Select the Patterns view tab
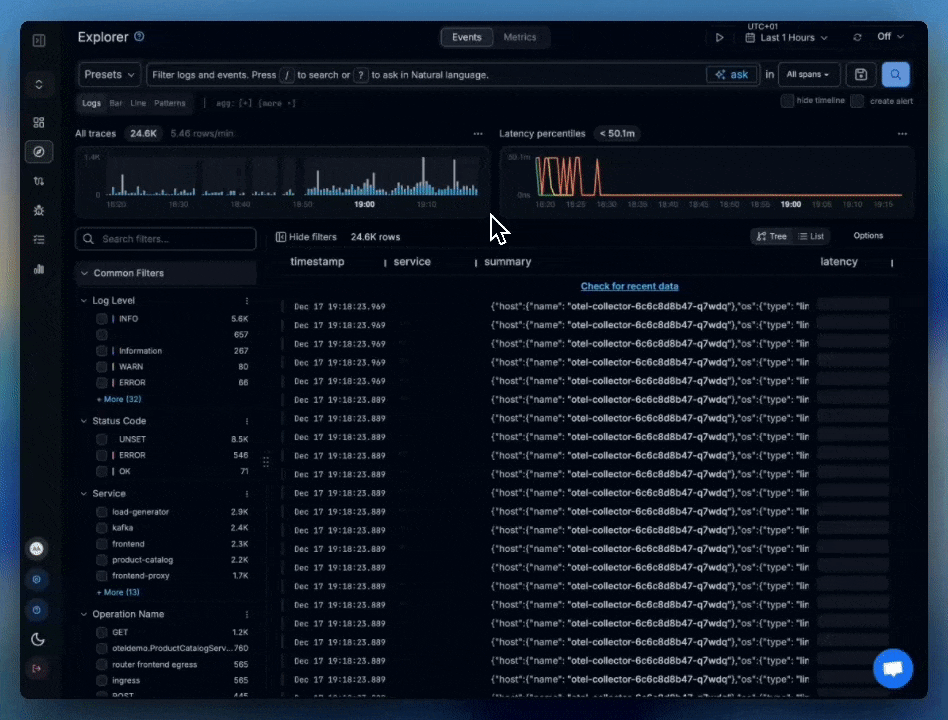This screenshot has height=720, width=948. tap(170, 102)
